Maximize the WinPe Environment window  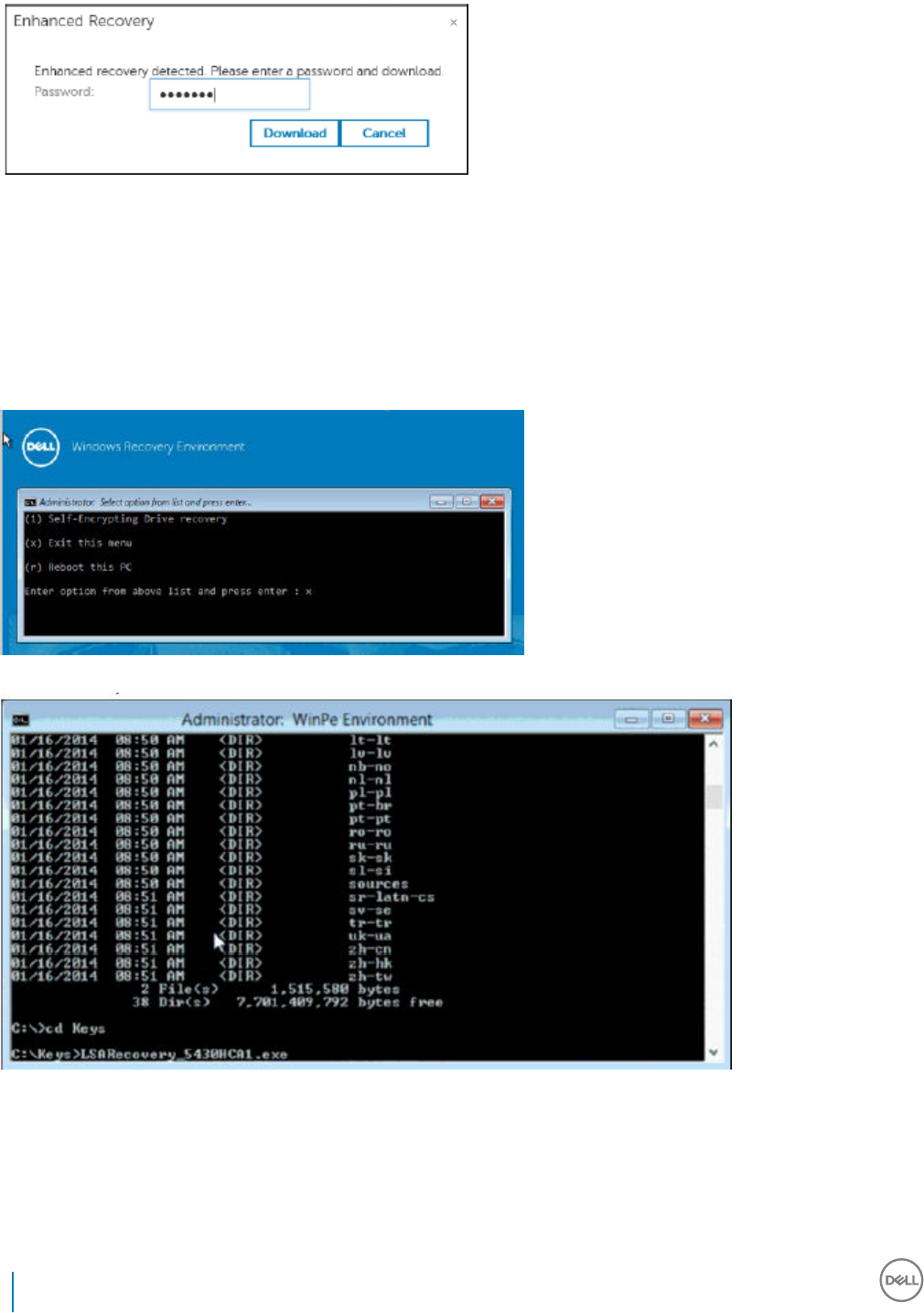669,719
